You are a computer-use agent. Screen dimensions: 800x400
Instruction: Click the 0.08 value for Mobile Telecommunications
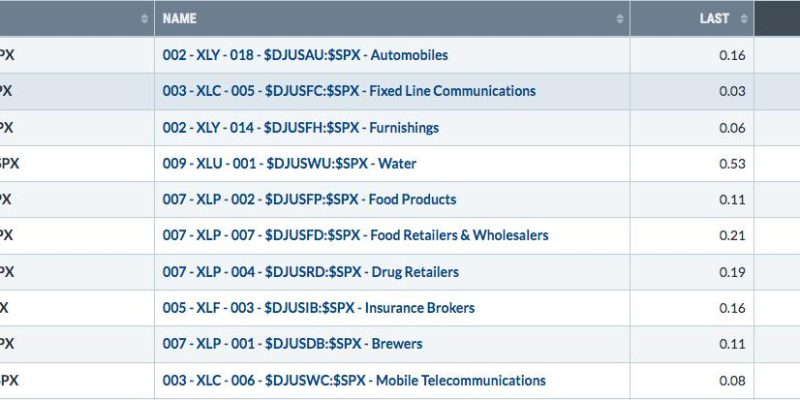(732, 381)
